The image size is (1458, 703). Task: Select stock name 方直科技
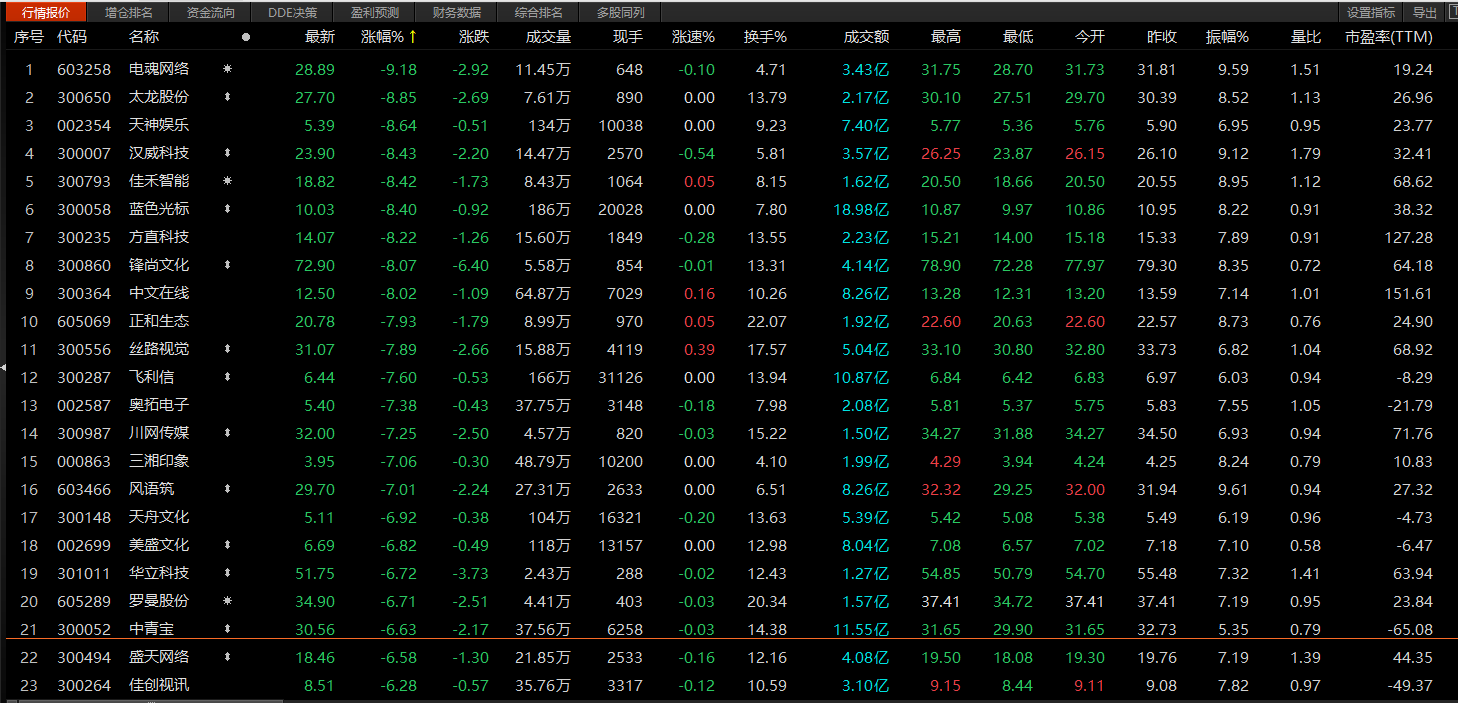[159, 238]
